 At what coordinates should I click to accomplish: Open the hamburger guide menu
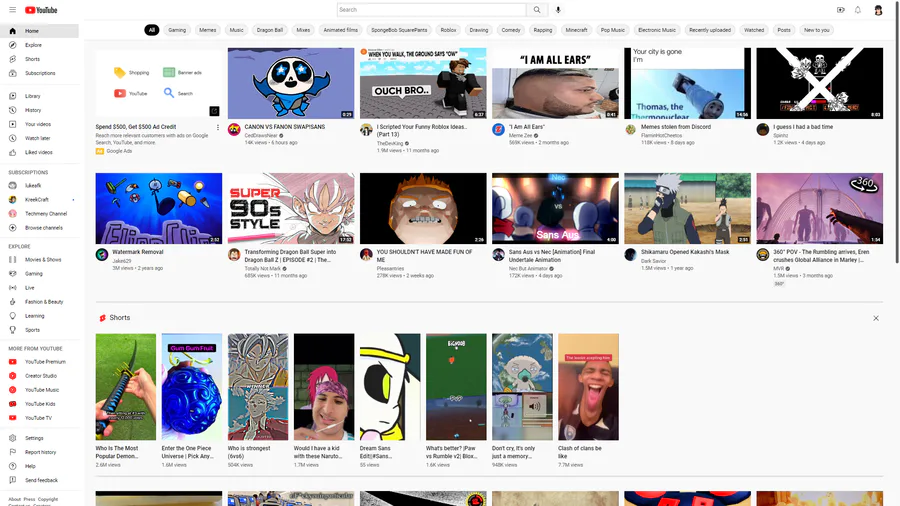12,10
